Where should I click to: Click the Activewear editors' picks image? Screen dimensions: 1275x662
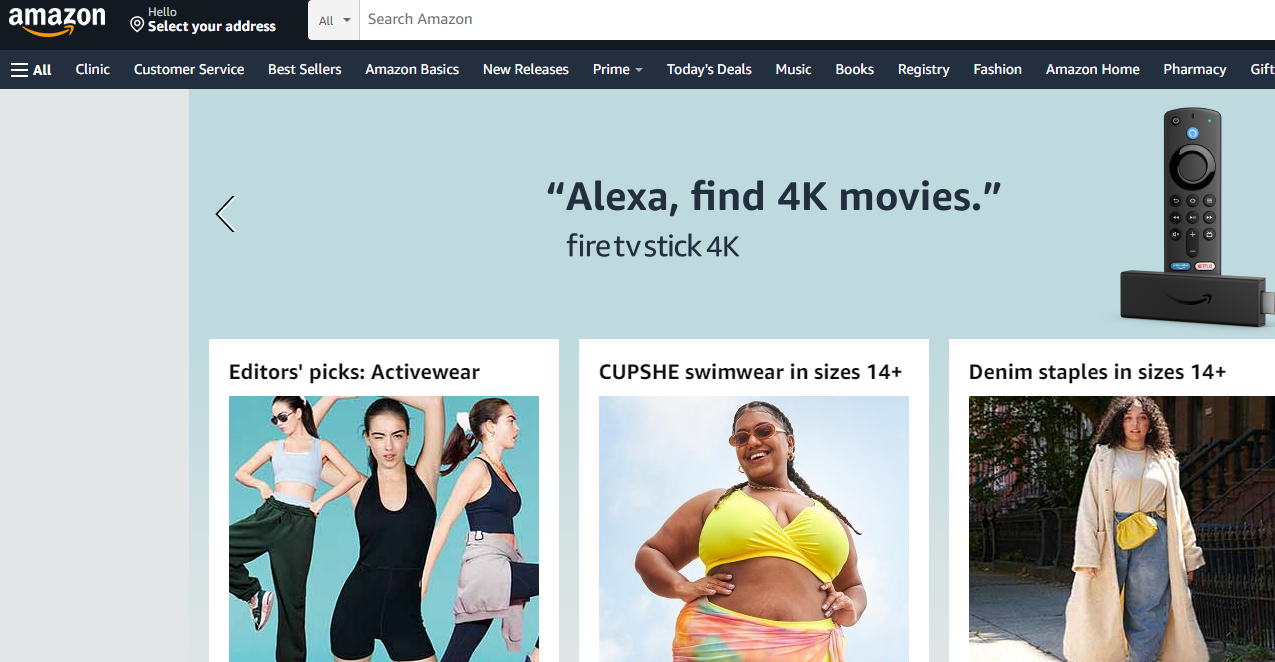[x=384, y=529]
